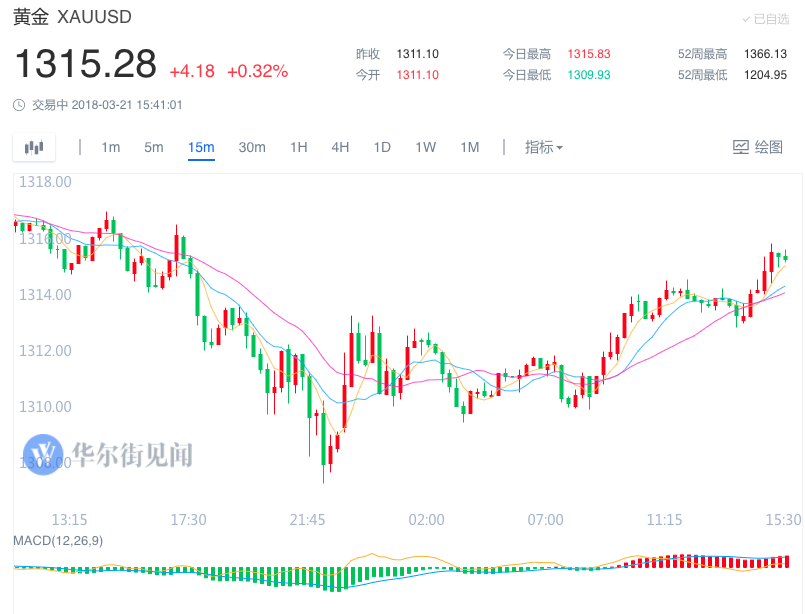This screenshot has height=614, width=805.
Task: Click the 华尔街见闻 watermark logo
Action: pyautogui.click(x=44, y=454)
